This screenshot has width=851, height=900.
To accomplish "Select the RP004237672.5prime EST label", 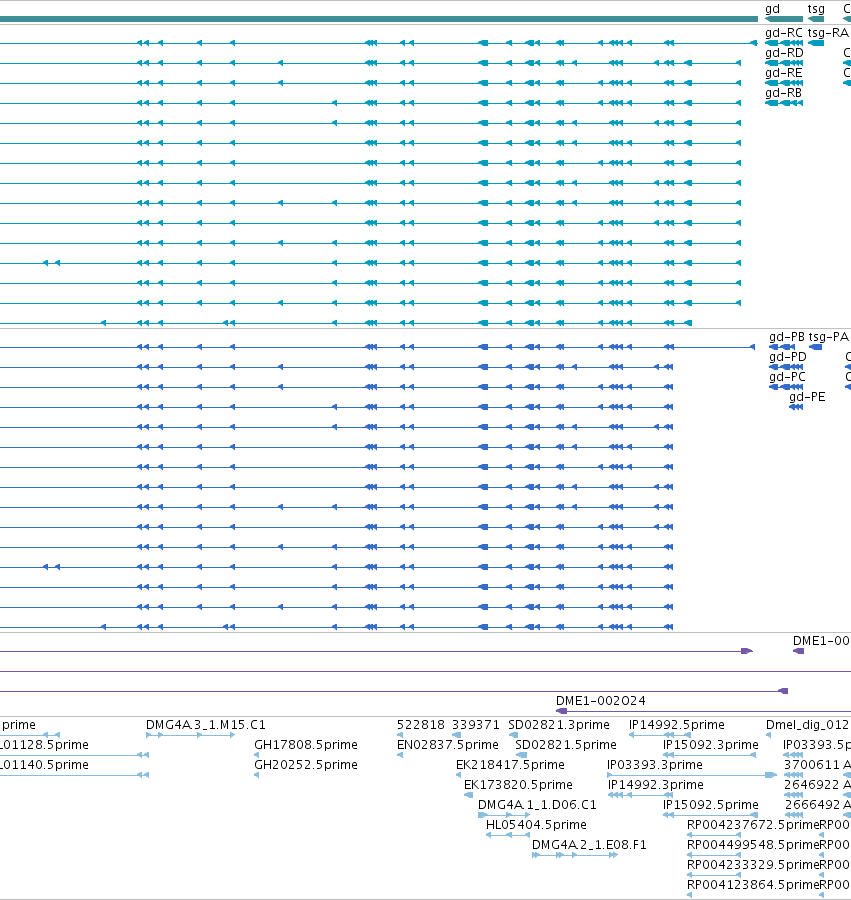I will click(753, 825).
